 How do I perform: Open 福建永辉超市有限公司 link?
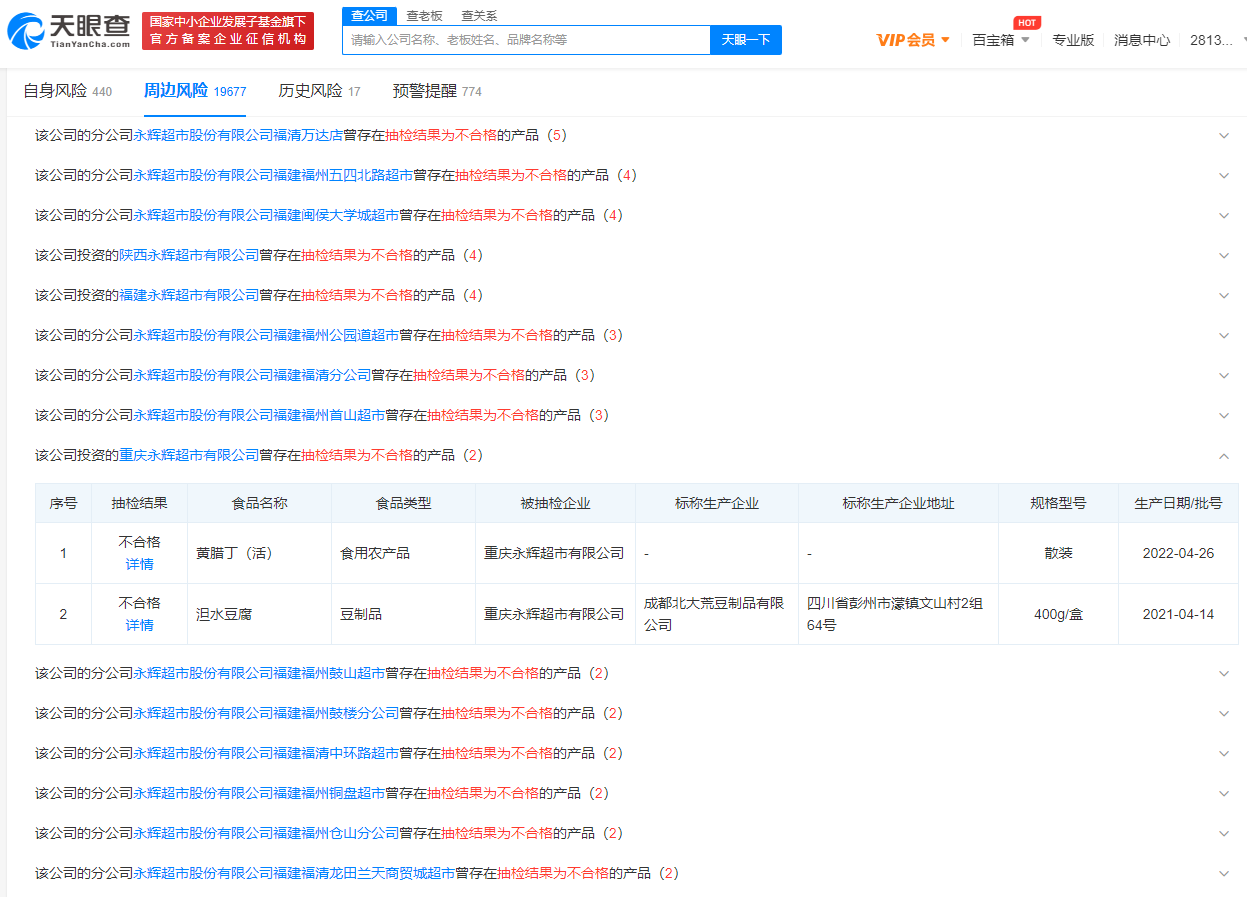pos(189,295)
